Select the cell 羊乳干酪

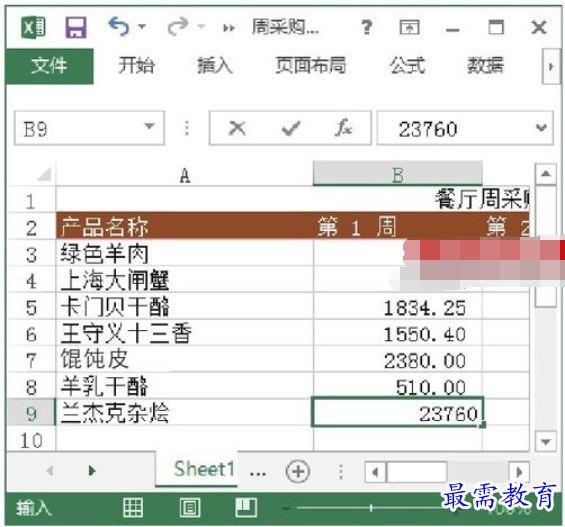pyautogui.click(x=184, y=386)
